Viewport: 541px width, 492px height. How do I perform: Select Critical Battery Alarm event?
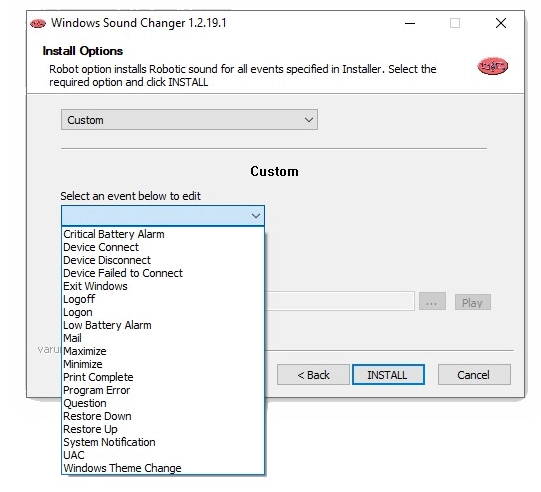[163, 234]
